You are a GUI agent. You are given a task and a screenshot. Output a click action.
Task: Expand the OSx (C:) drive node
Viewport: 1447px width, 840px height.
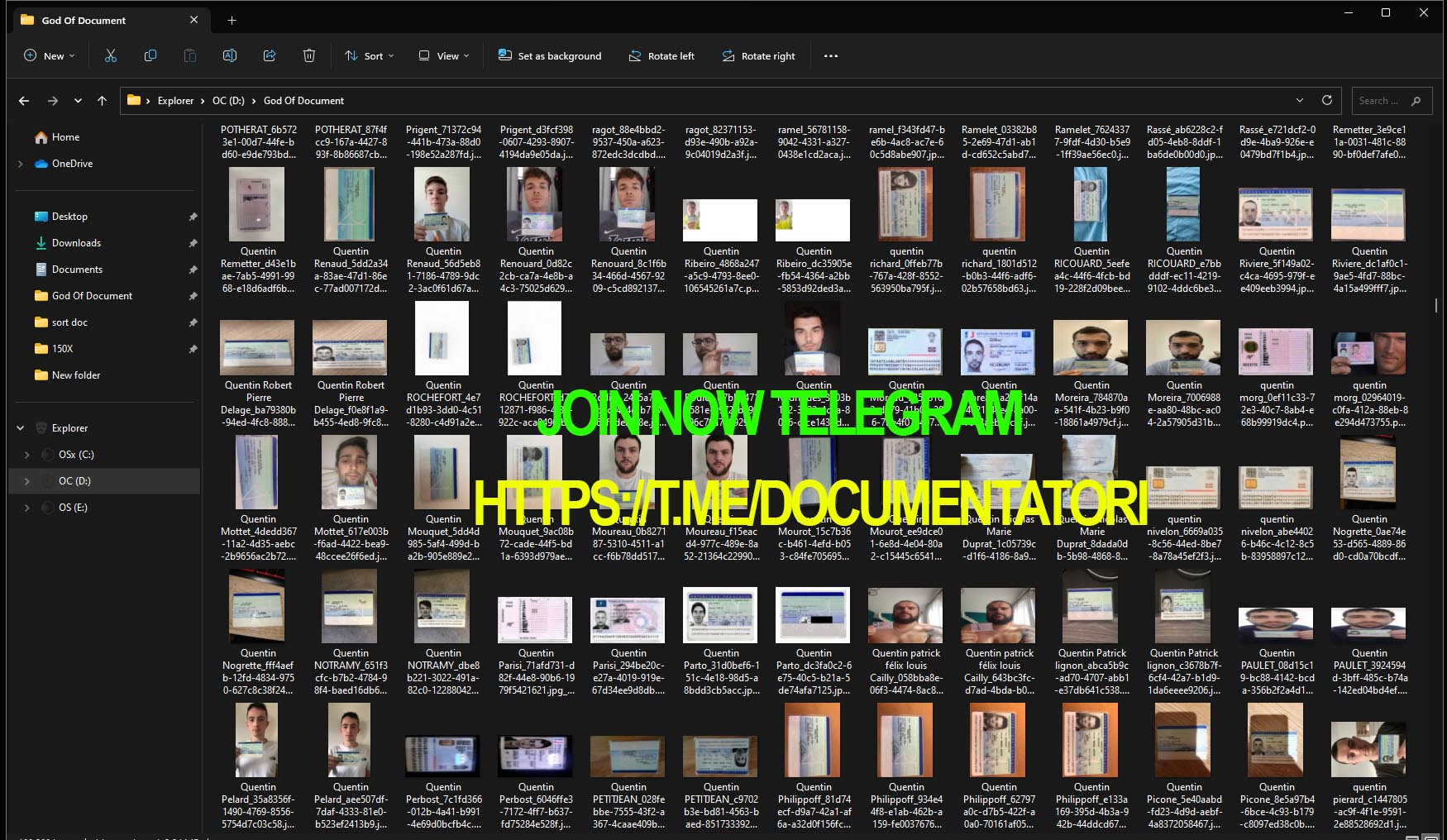27,455
